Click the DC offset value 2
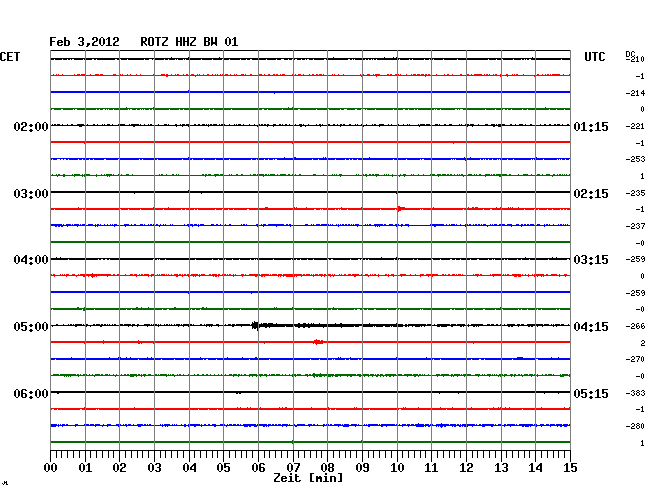This screenshot has height=494, width=650. click(x=643, y=343)
